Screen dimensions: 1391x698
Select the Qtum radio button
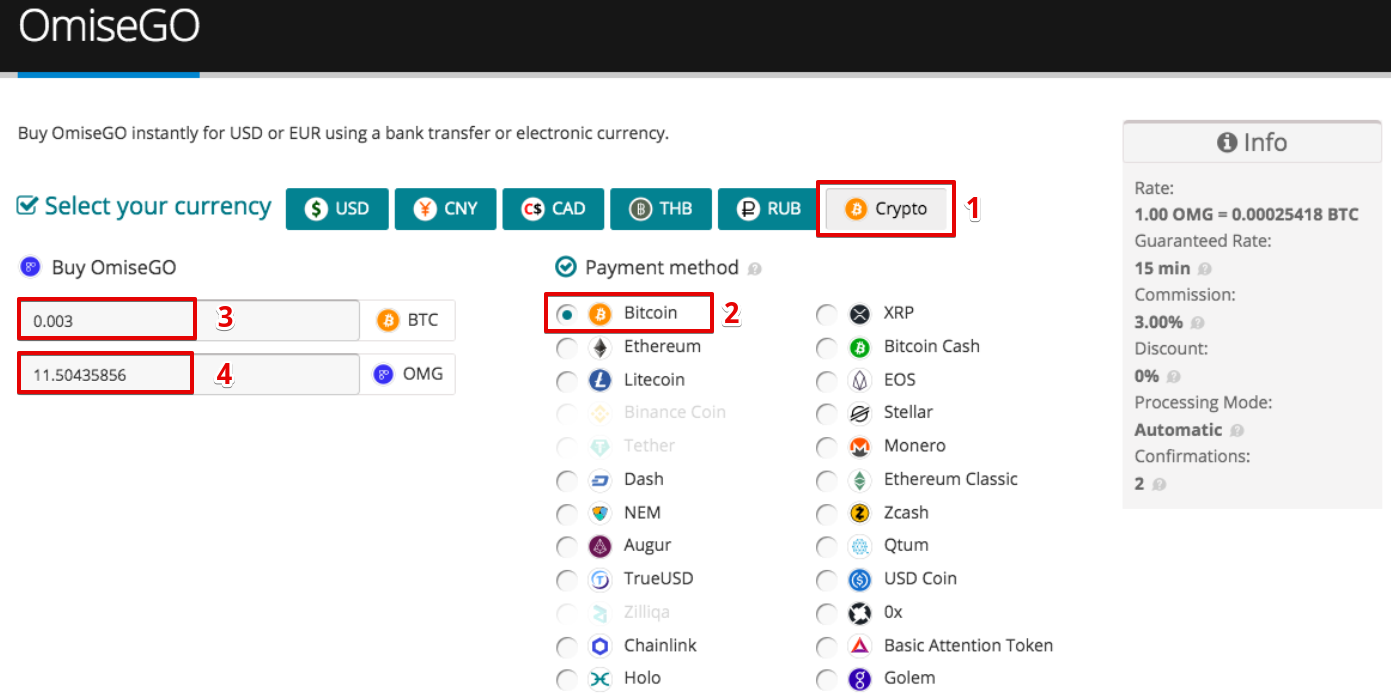(827, 547)
